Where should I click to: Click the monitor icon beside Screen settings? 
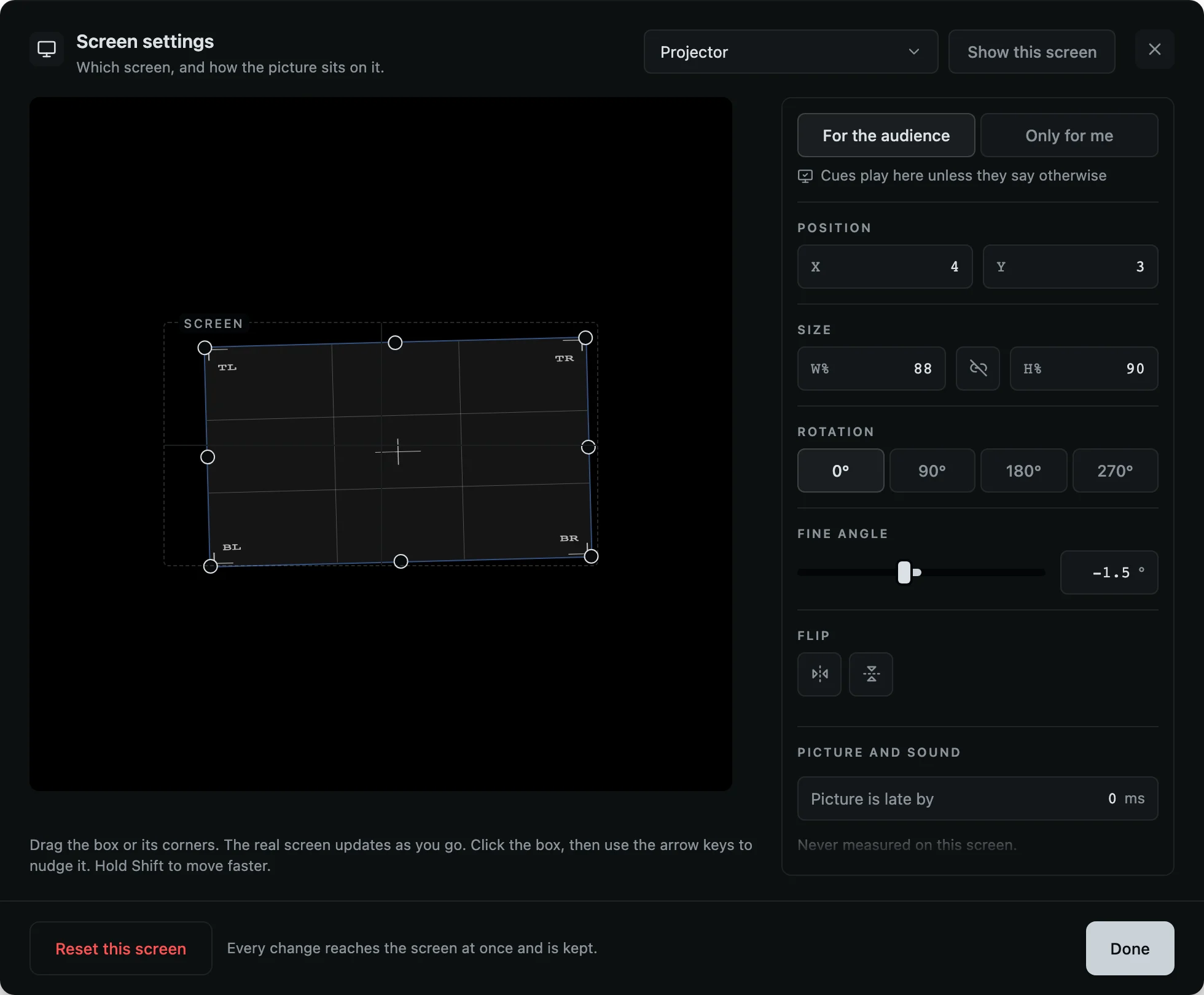point(47,49)
